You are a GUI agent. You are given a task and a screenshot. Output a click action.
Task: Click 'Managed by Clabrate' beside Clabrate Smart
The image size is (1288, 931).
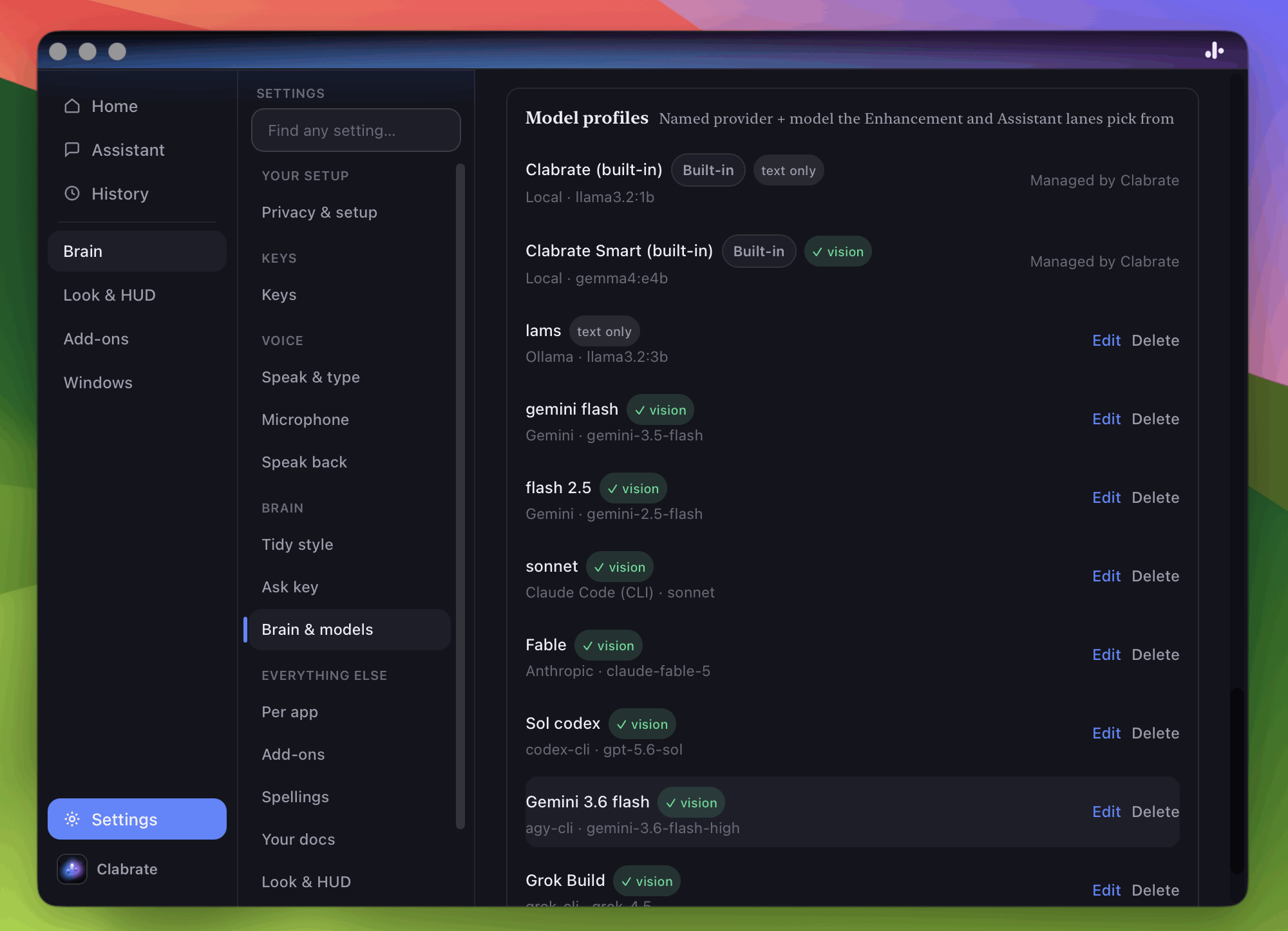1104,261
